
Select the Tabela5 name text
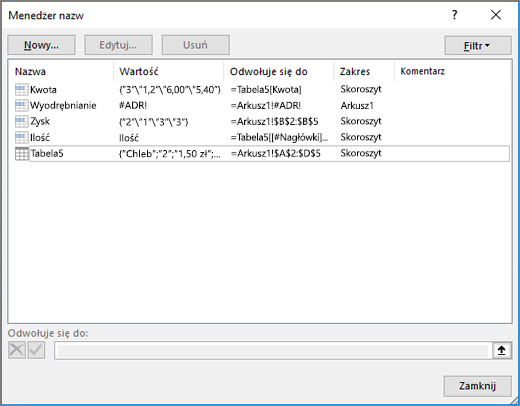(47, 153)
